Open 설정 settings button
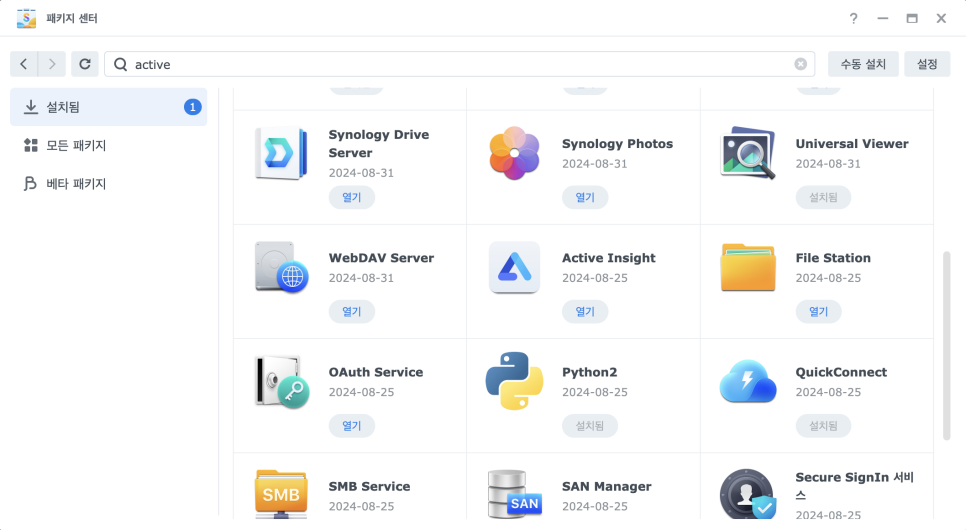 [x=927, y=64]
